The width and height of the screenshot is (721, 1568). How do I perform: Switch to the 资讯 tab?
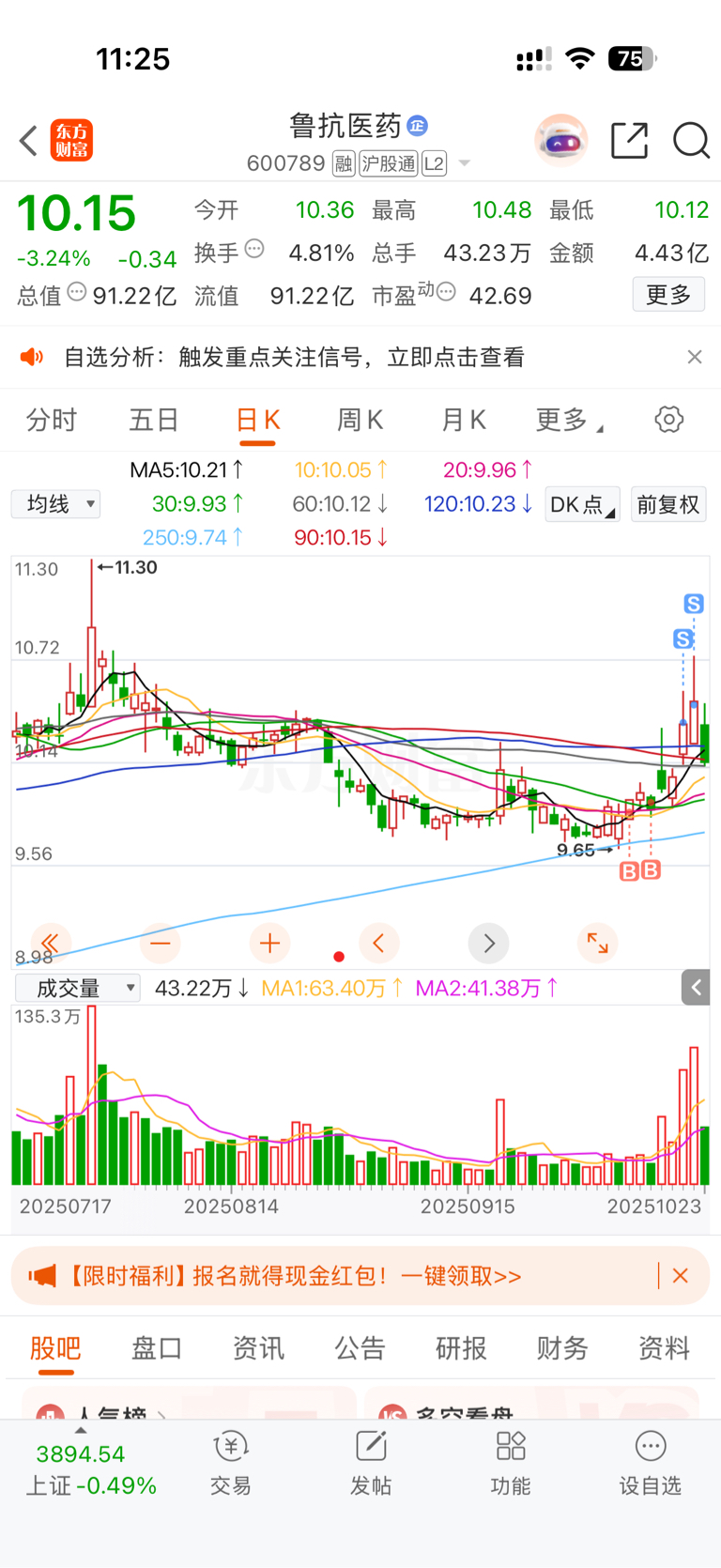258,1348
